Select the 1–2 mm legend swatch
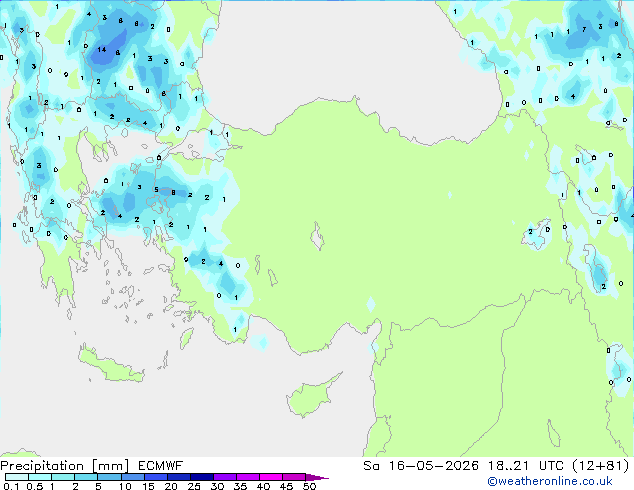Screen dimensions: 634x490 (63, 477)
